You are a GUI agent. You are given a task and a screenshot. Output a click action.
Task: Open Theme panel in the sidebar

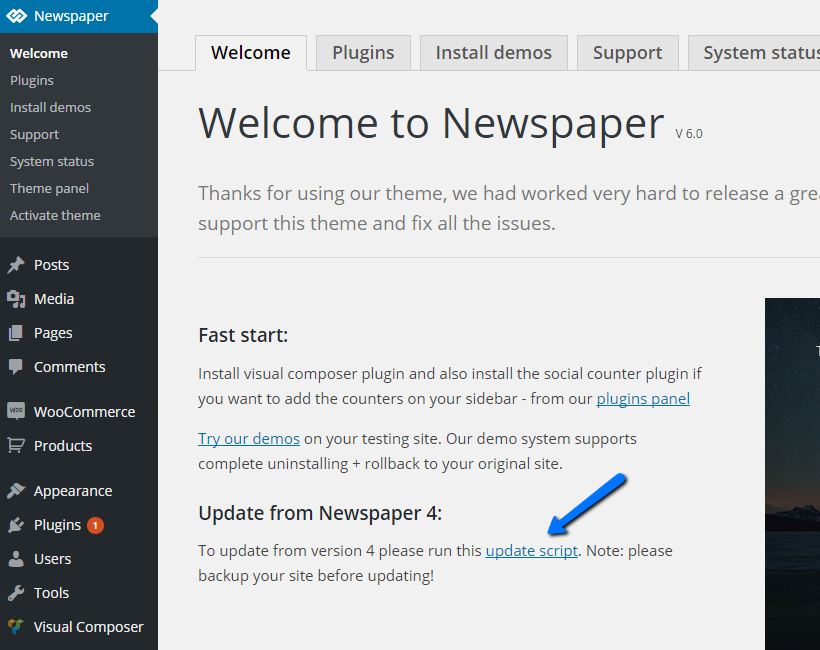point(49,188)
